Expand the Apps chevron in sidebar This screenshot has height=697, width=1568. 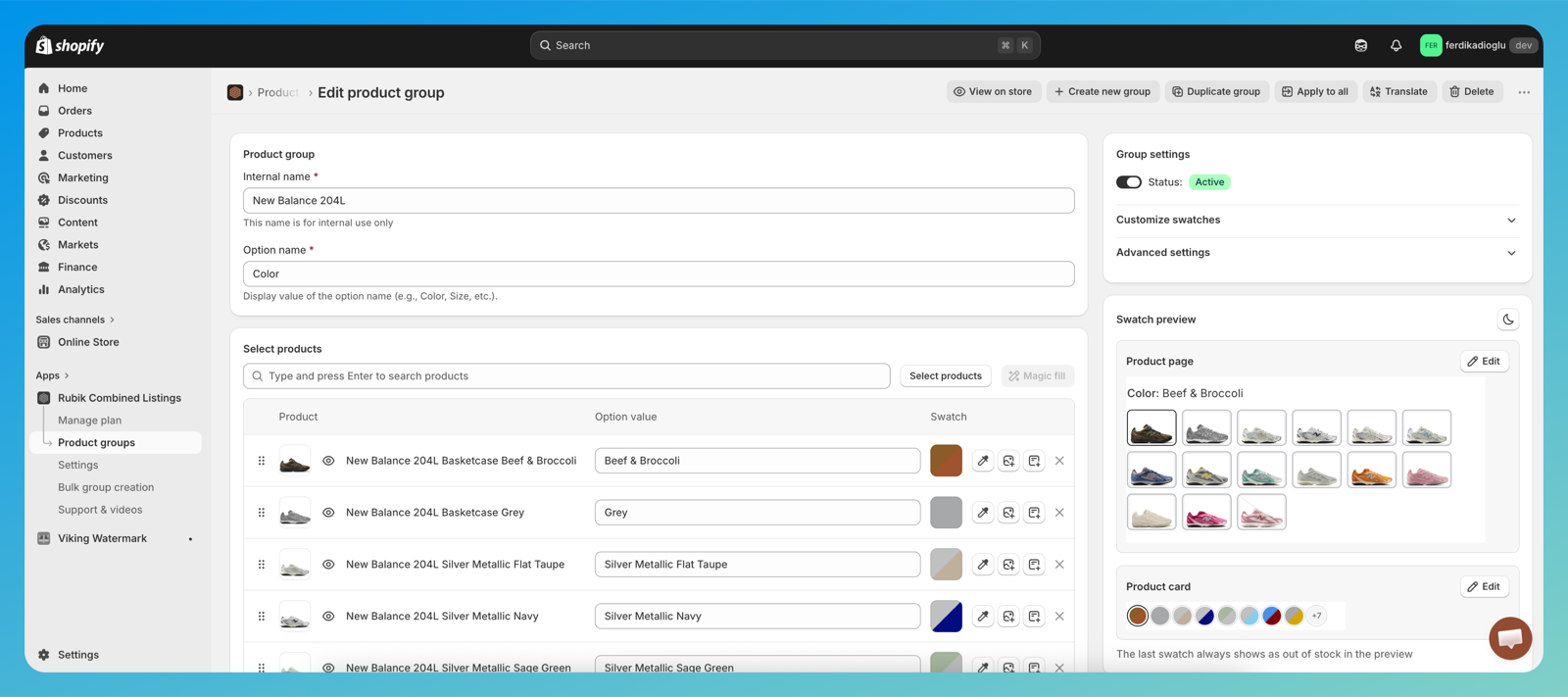(x=67, y=375)
